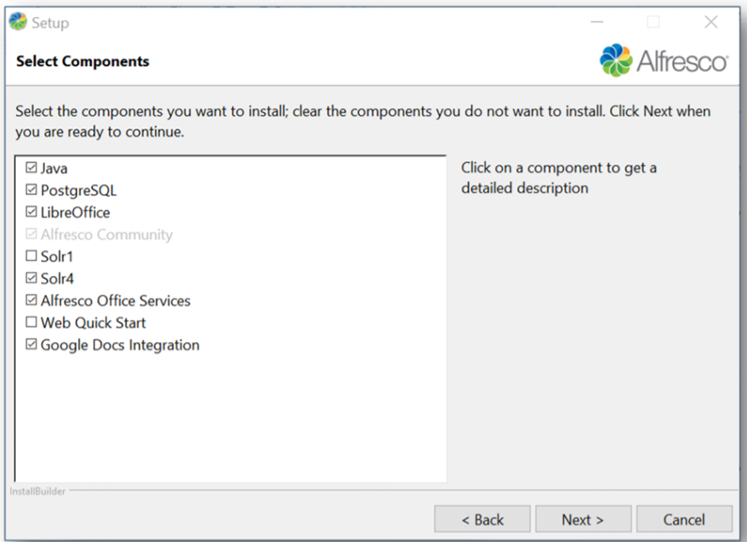Uncheck the LibreOffice checkbox
747x542 pixels.
(31, 212)
